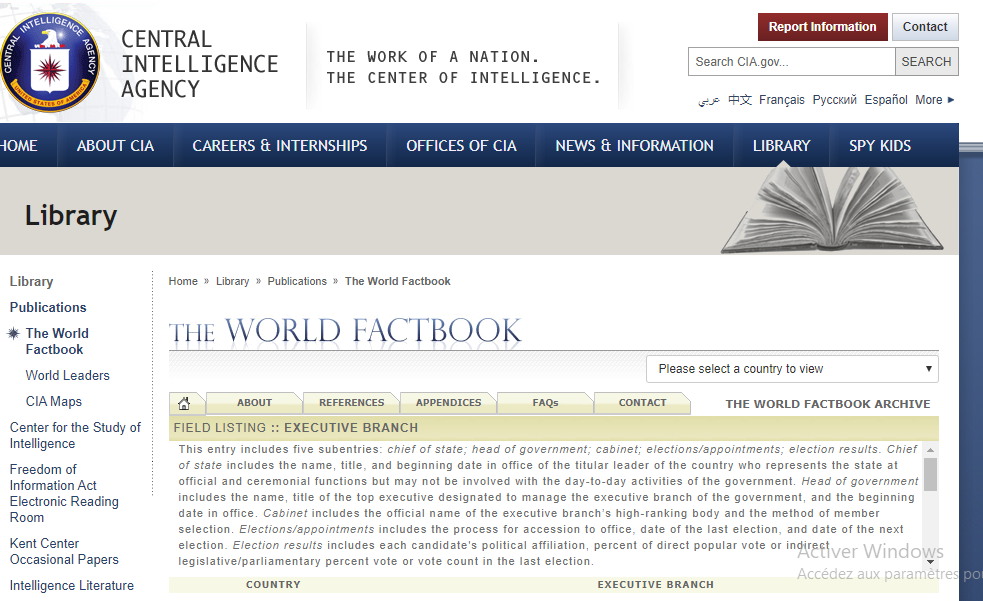Click the Search button
This screenshot has width=983, height=601.
pyautogui.click(x=926, y=62)
